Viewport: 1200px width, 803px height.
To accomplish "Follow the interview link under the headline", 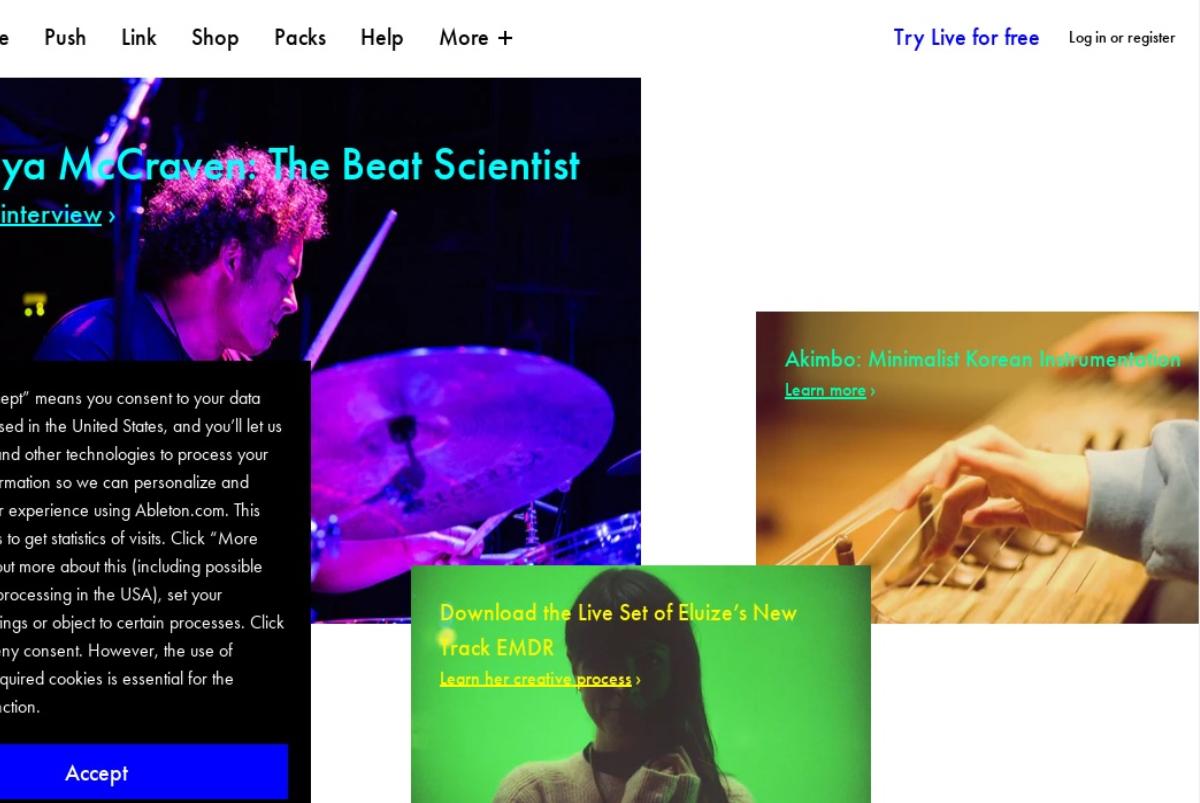I will (x=50, y=215).
